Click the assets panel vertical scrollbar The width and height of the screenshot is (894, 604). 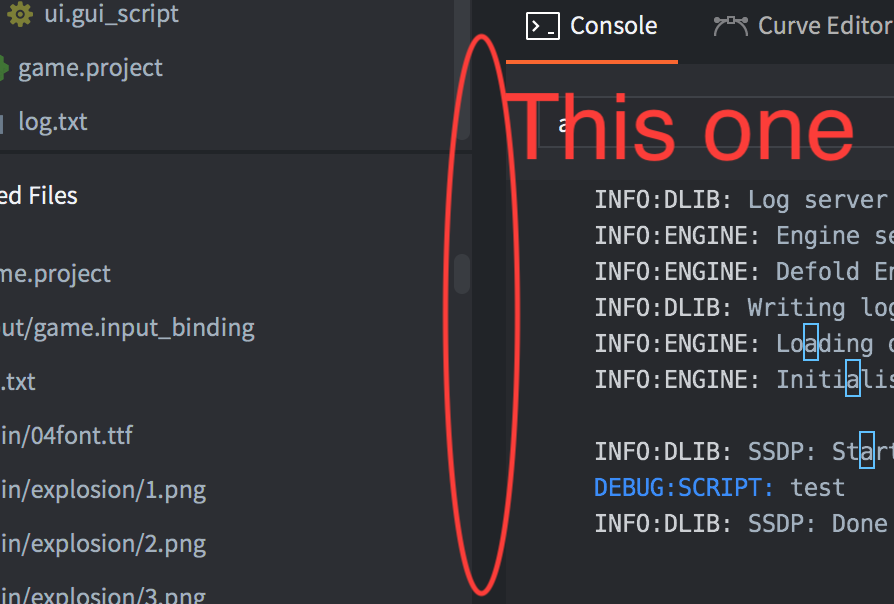click(x=463, y=70)
